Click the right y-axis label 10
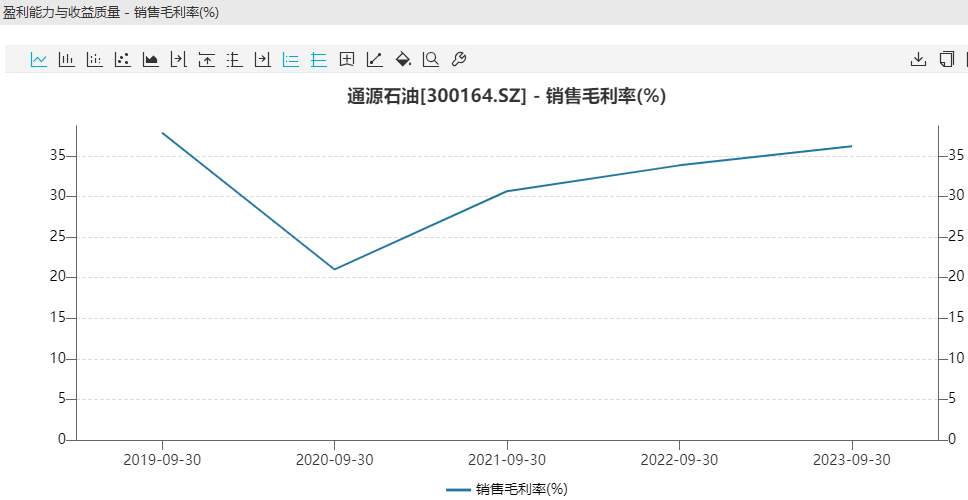 pos(956,358)
